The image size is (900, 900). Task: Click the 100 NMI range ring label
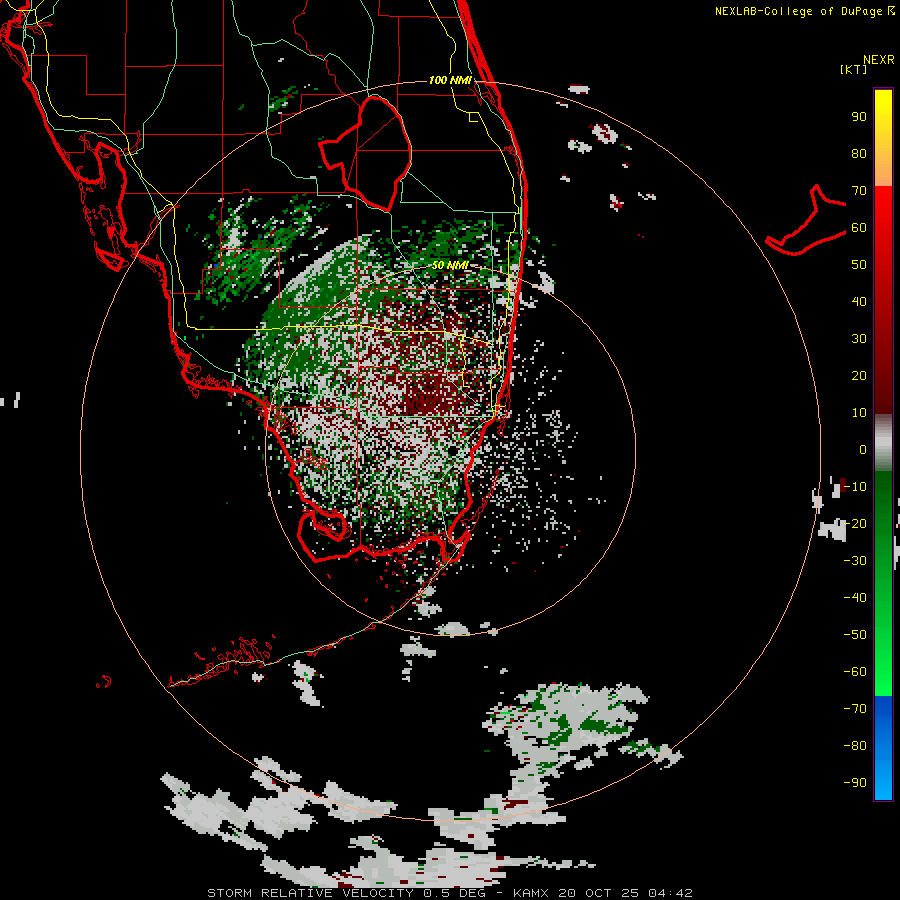(450, 80)
